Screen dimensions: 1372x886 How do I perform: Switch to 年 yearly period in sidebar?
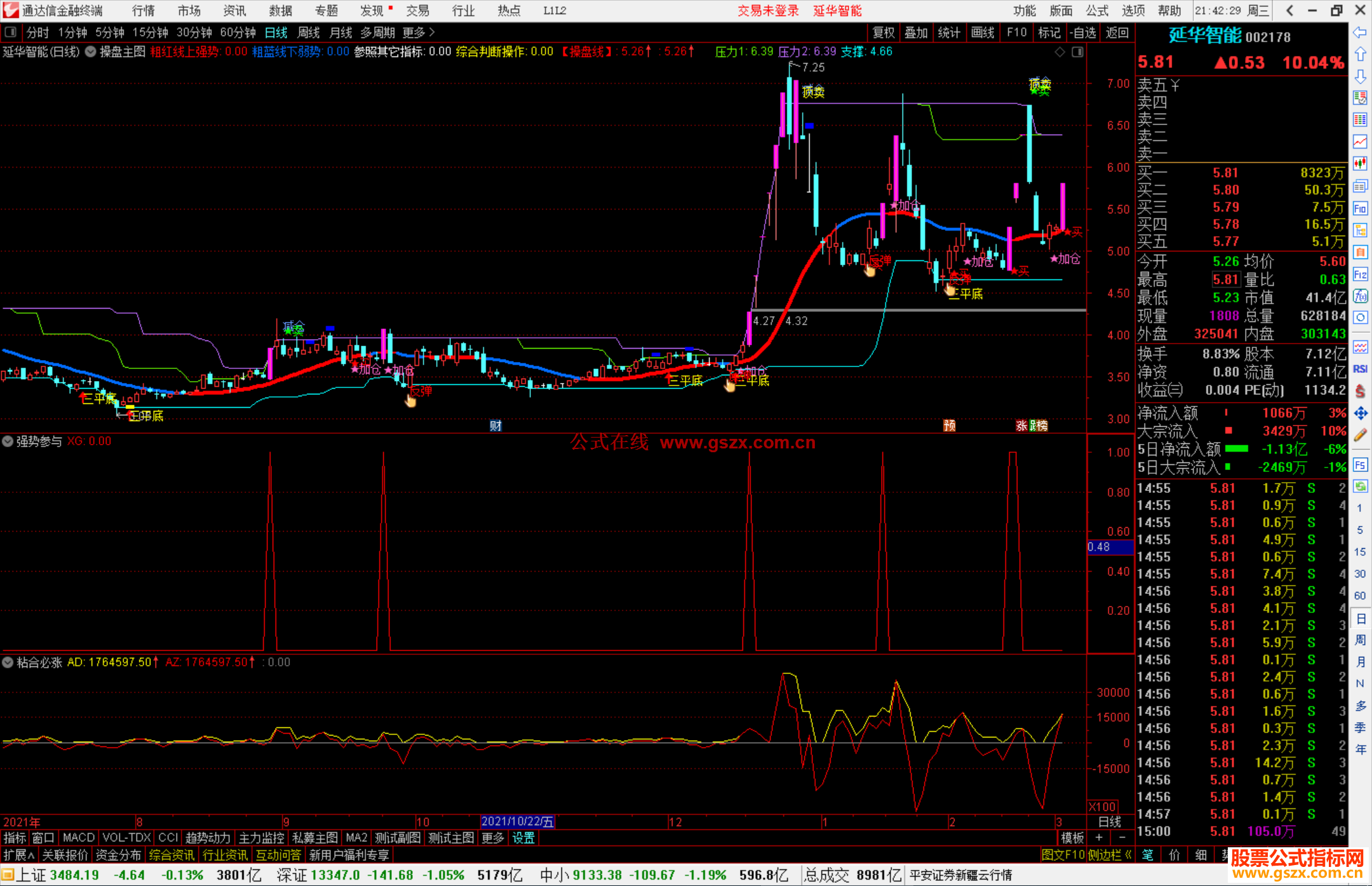[1360, 749]
